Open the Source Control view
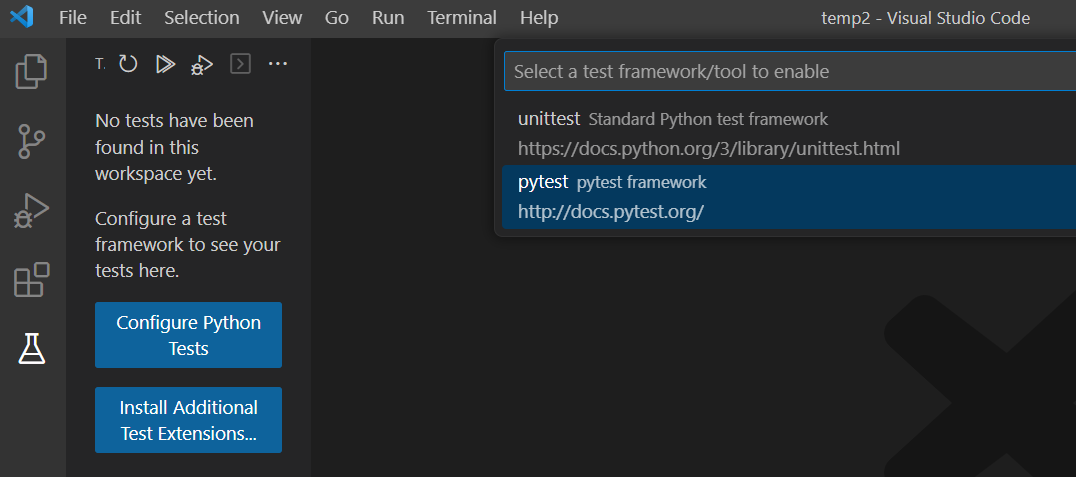Screen dimensions: 1076x477 coord(32,141)
